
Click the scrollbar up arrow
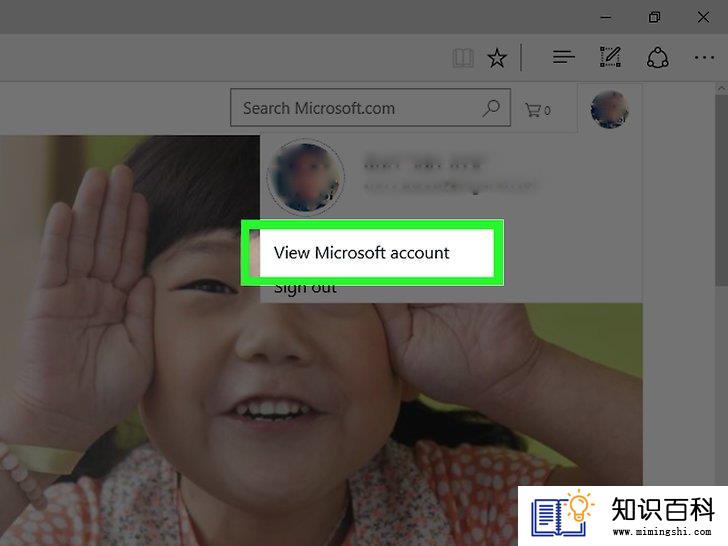pyautogui.click(x=722, y=88)
